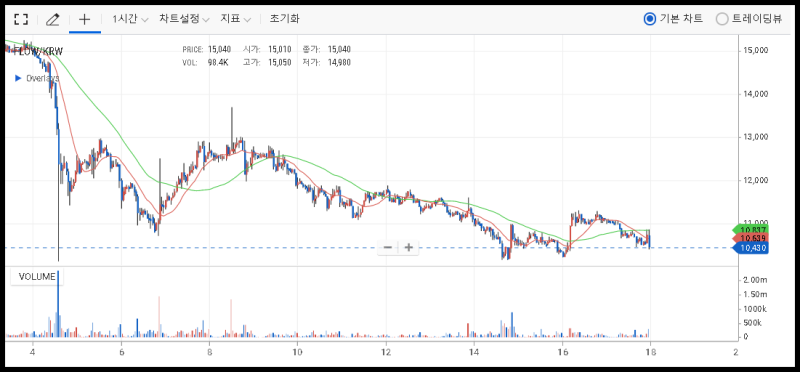The height and width of the screenshot is (372, 800).
Task: Select the 트레이딩뷰 radio button
Action: (722, 19)
